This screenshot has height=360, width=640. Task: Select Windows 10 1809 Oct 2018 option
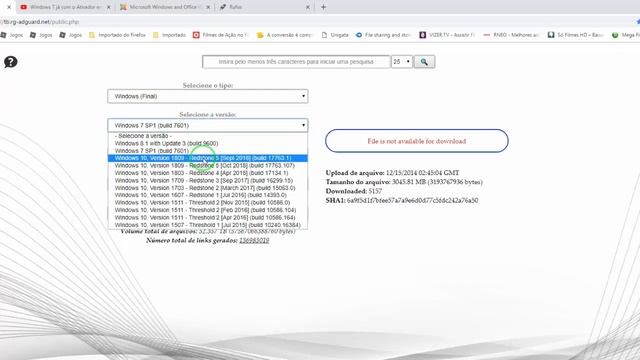[x=208, y=165]
